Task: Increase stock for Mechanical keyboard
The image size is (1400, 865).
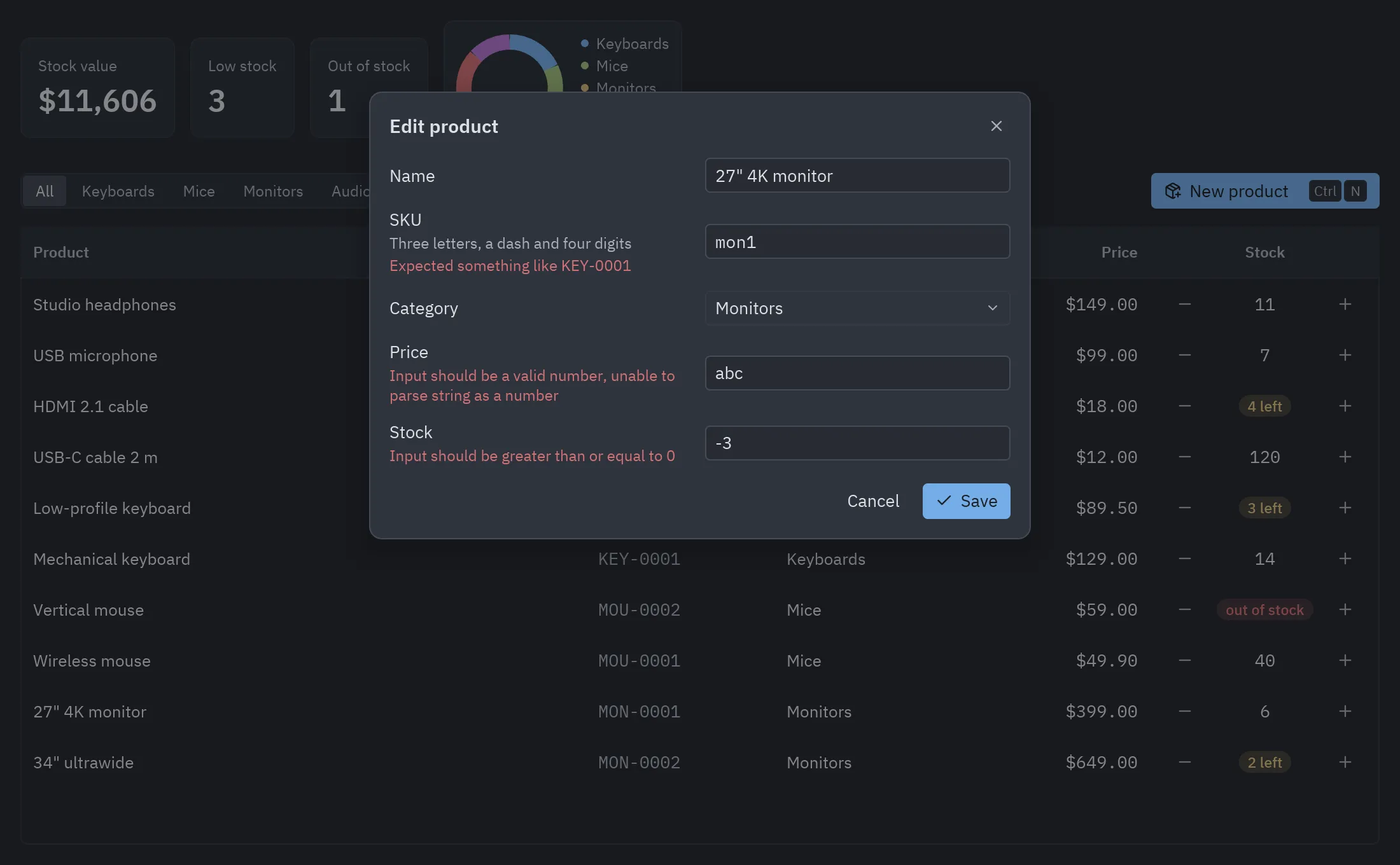Action: (1345, 558)
